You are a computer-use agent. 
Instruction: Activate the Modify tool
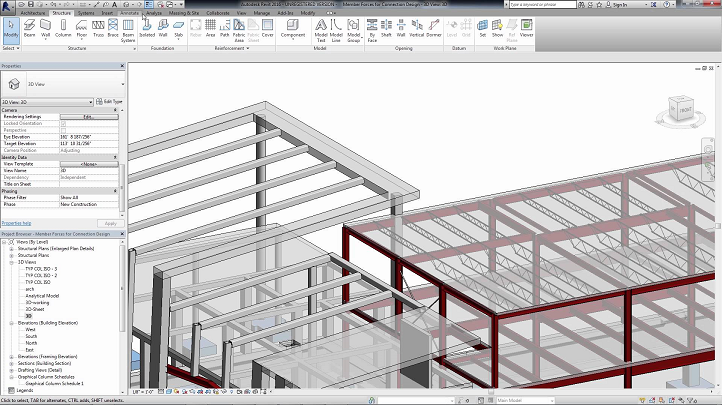point(11,29)
